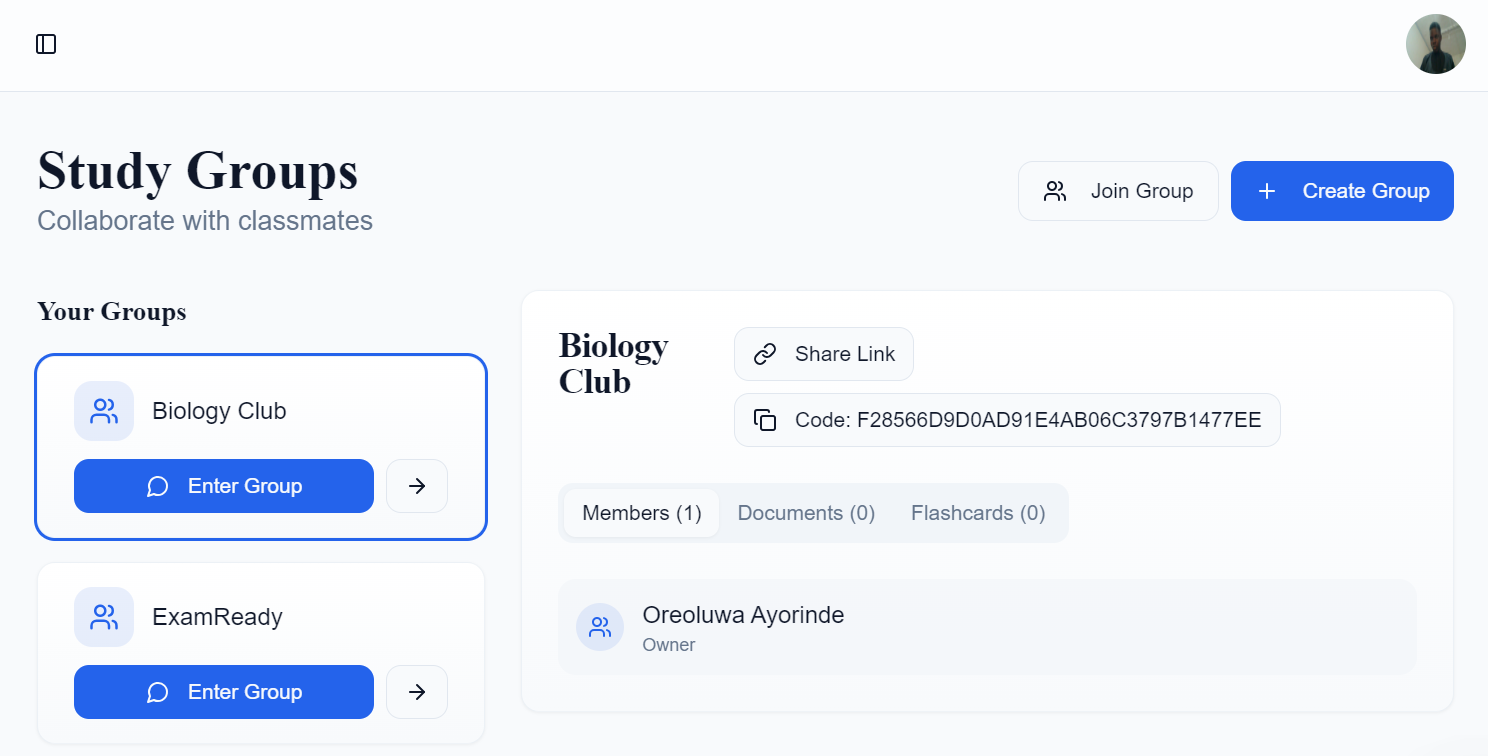The width and height of the screenshot is (1488, 756).
Task: Select the Oreoluwa Ayorinde member name
Action: point(743,615)
